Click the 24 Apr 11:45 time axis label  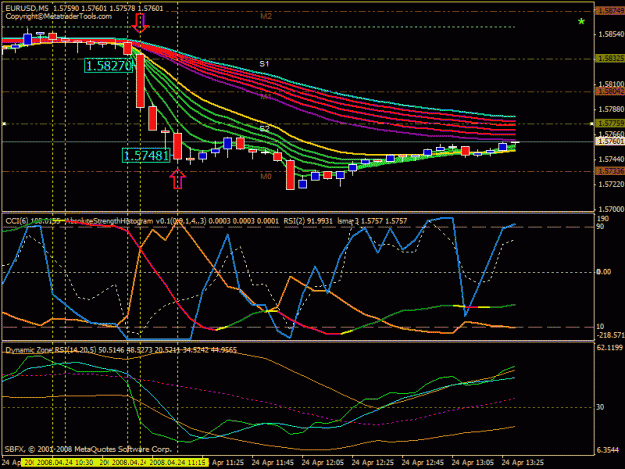click(273, 463)
